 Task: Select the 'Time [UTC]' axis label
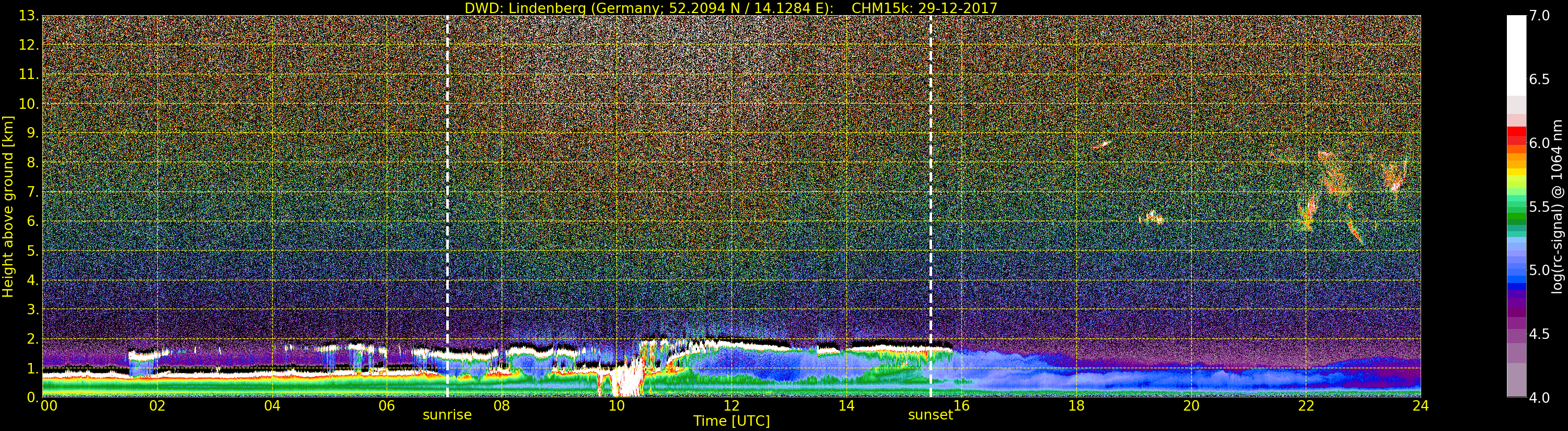[x=731, y=421]
